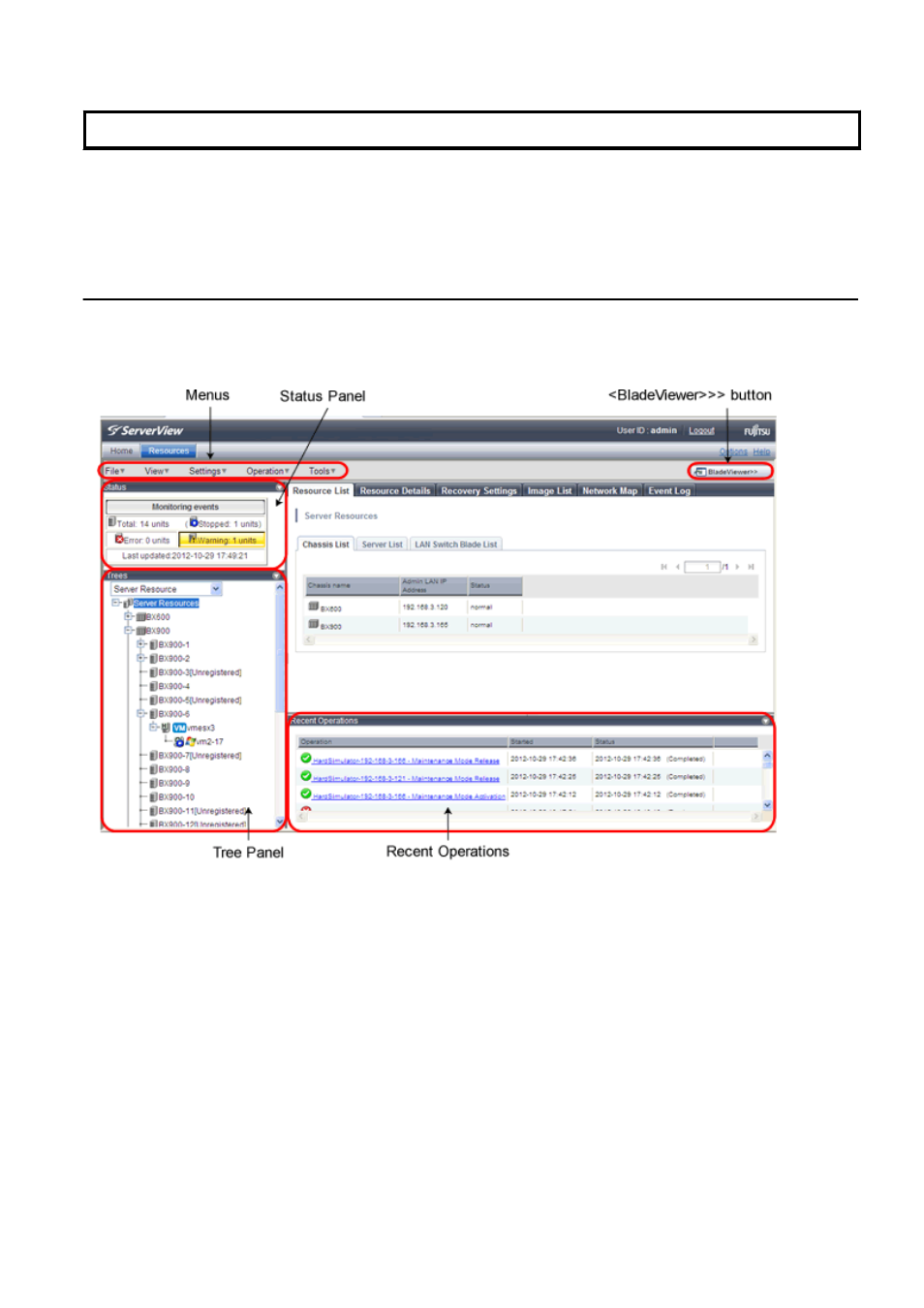
Task: Open the Image List tab
Action: tap(549, 491)
